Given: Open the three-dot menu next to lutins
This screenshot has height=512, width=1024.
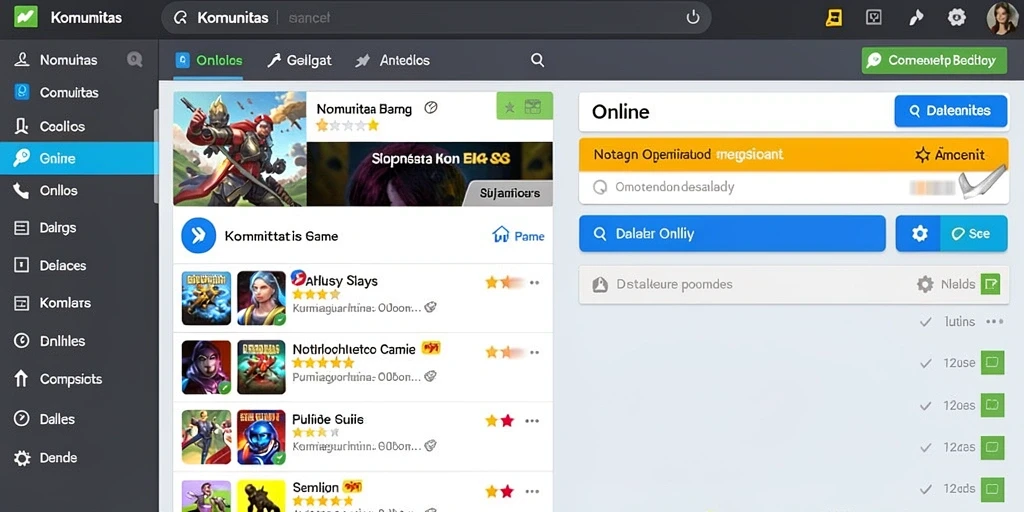Looking at the screenshot, I should pos(995,322).
